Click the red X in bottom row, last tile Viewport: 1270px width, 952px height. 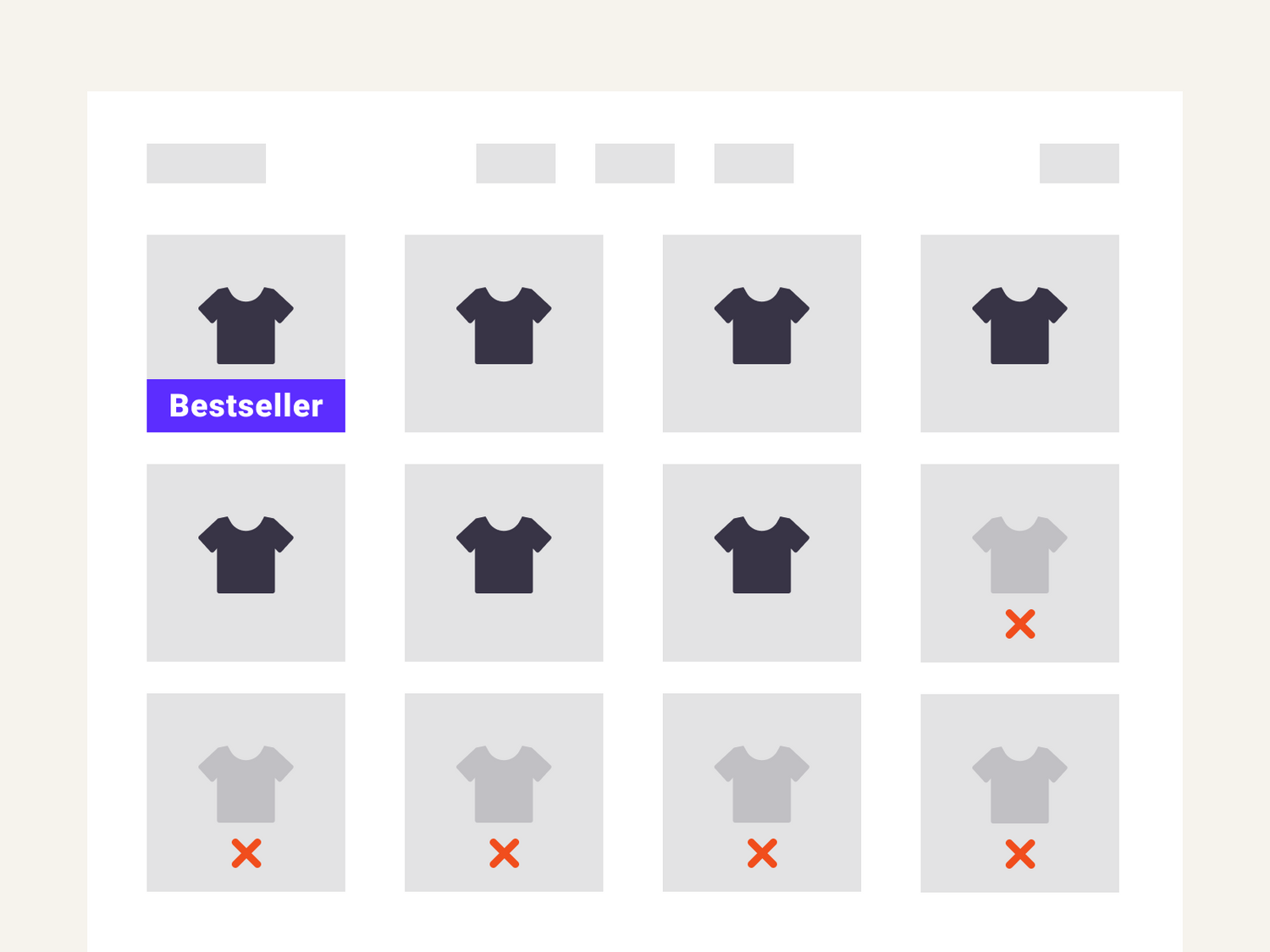coord(1020,855)
